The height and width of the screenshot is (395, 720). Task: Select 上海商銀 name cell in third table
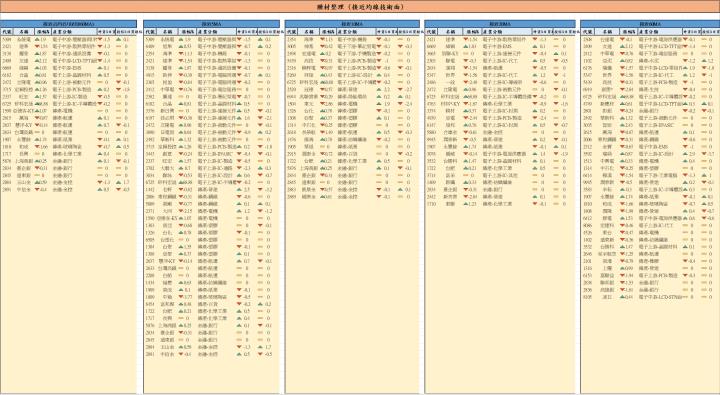click(309, 168)
